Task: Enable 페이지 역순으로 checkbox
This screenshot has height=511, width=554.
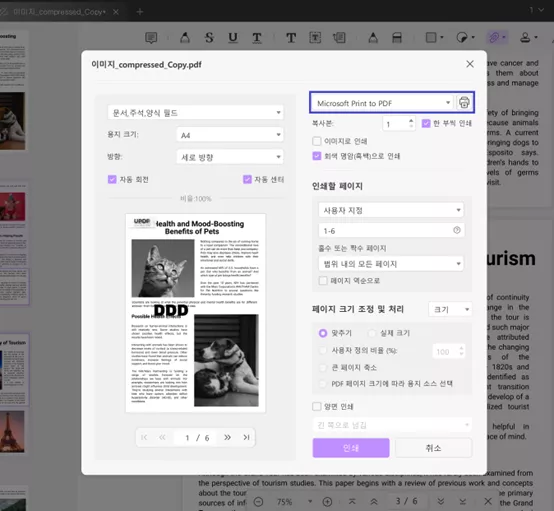Action: (x=323, y=281)
